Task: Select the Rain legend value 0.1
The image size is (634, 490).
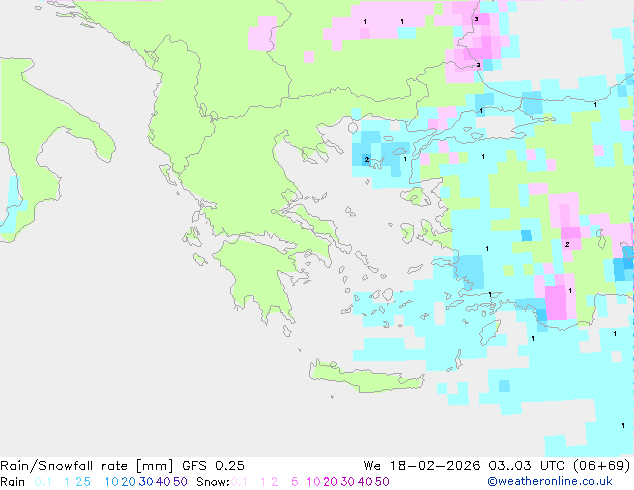Action: pos(43,482)
